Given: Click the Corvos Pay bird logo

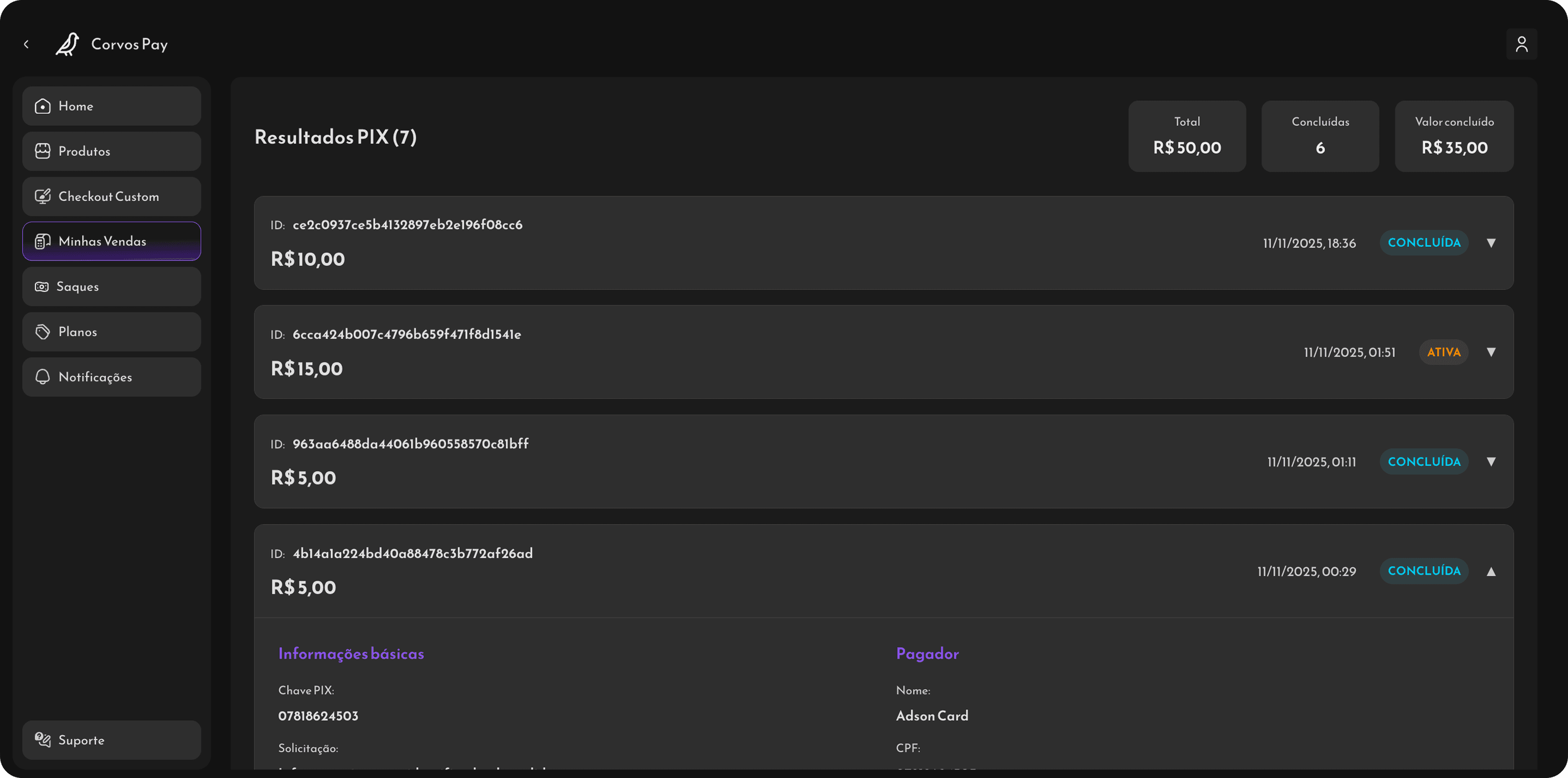Looking at the screenshot, I should pos(68,45).
